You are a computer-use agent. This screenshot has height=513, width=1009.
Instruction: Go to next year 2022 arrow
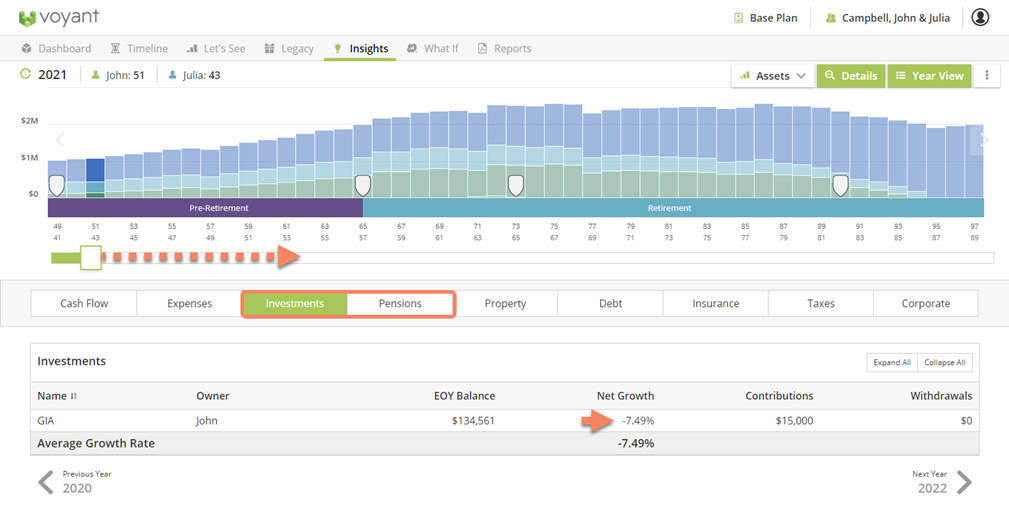point(963,483)
